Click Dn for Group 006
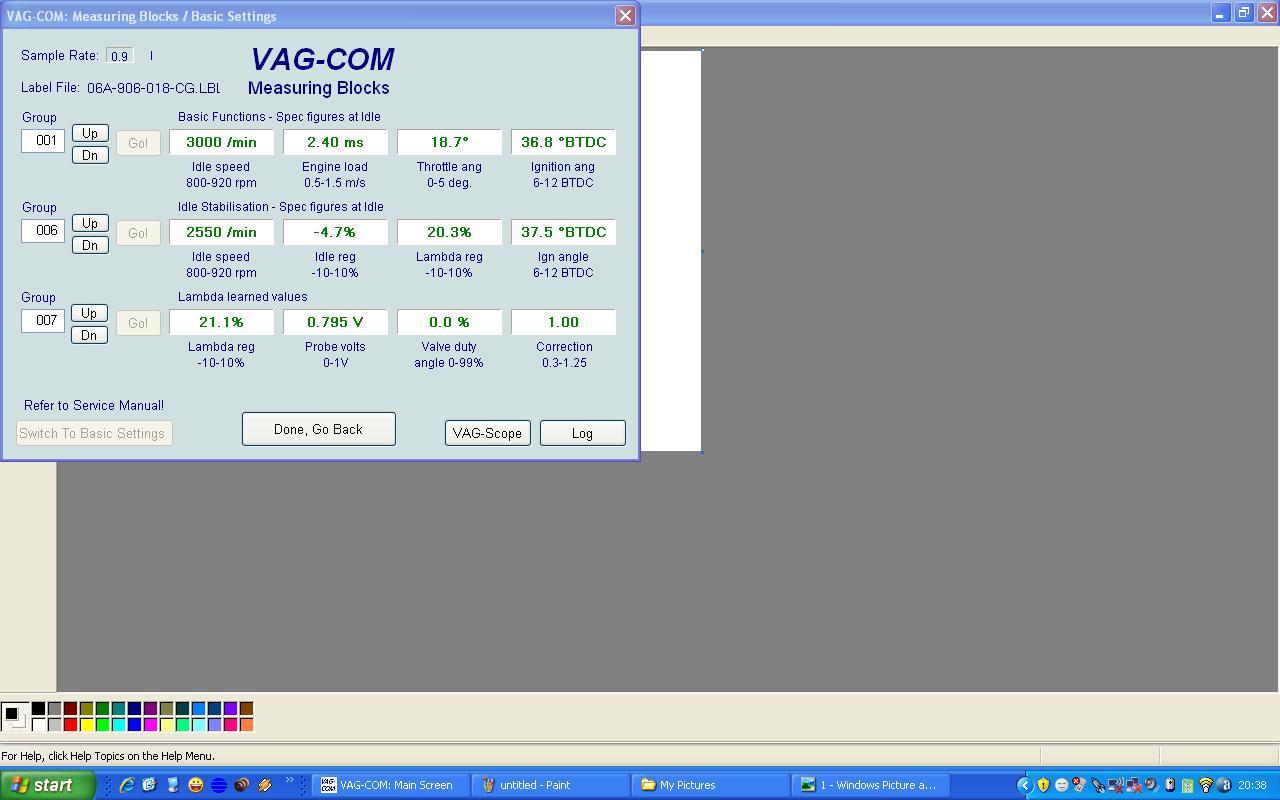 (x=90, y=245)
